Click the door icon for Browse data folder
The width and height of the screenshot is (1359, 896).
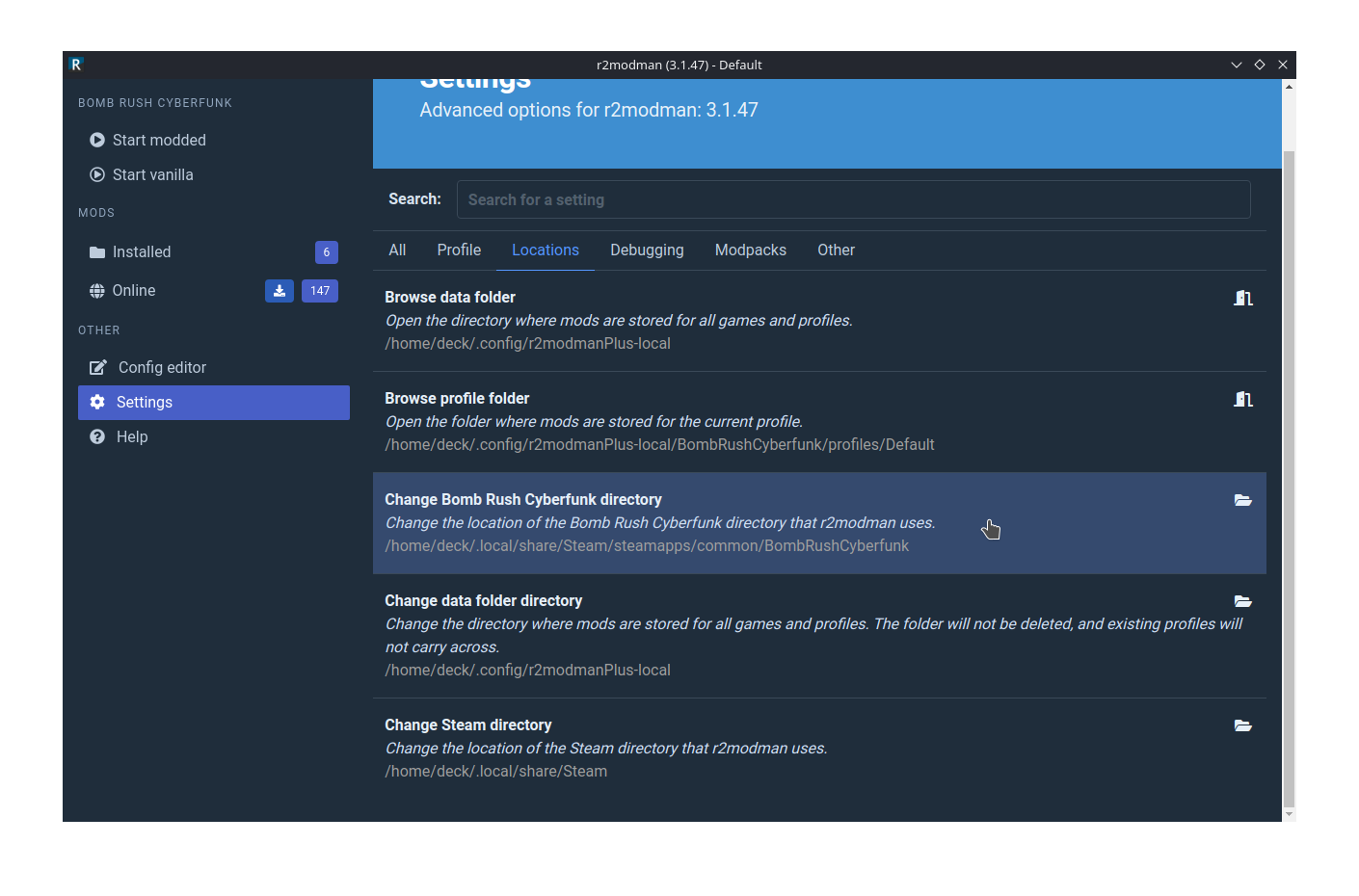[x=1243, y=298]
